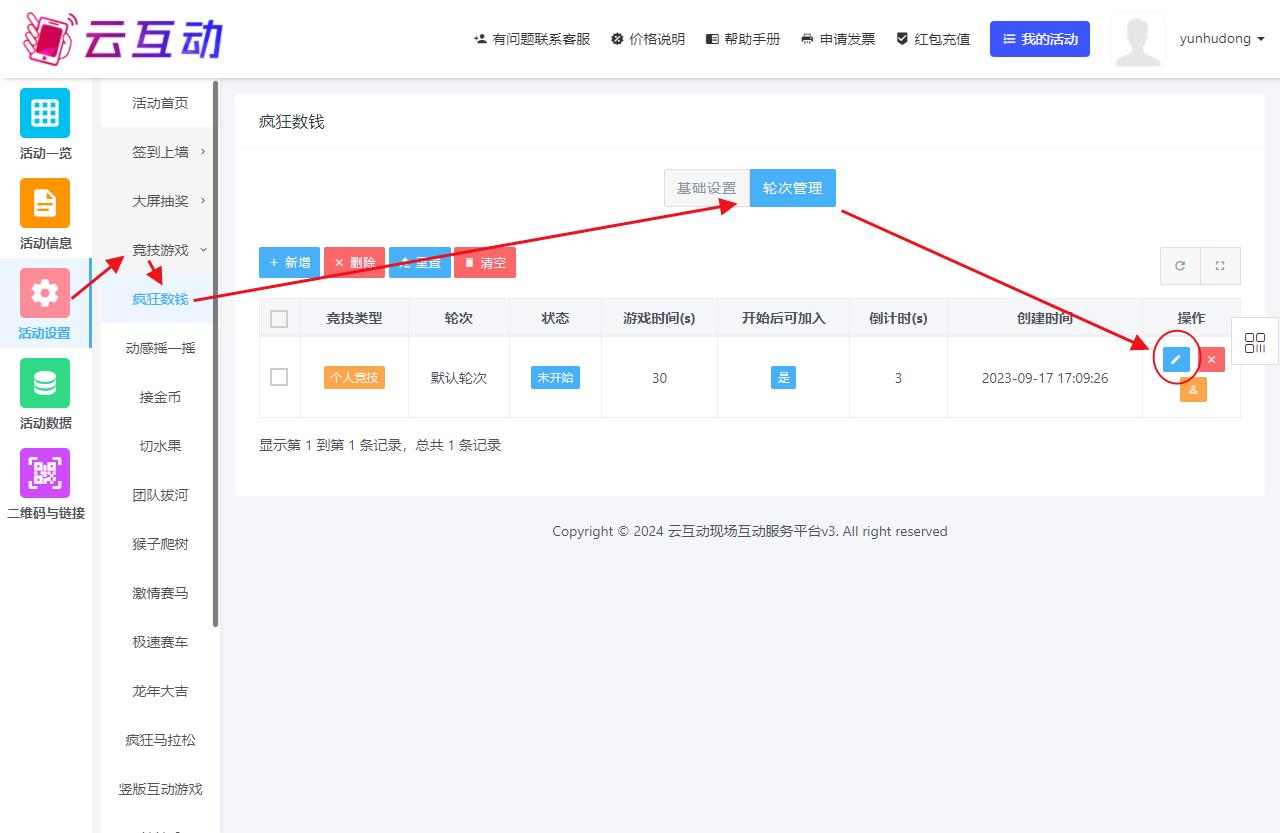This screenshot has height=833, width=1280.
Task: Open 活动信息 in the sidebar
Action: pyautogui.click(x=45, y=214)
